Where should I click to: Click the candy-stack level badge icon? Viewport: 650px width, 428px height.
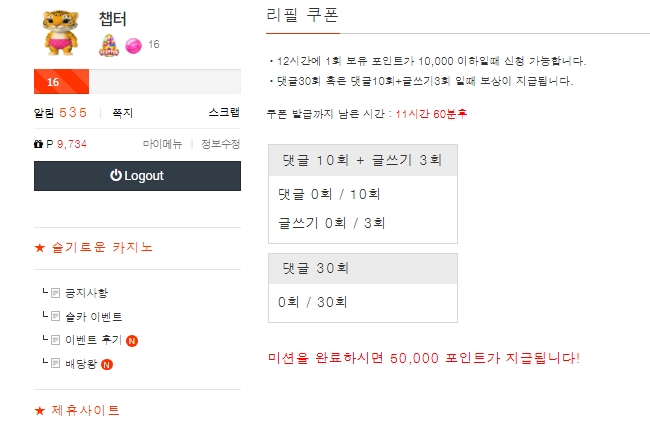coord(110,44)
